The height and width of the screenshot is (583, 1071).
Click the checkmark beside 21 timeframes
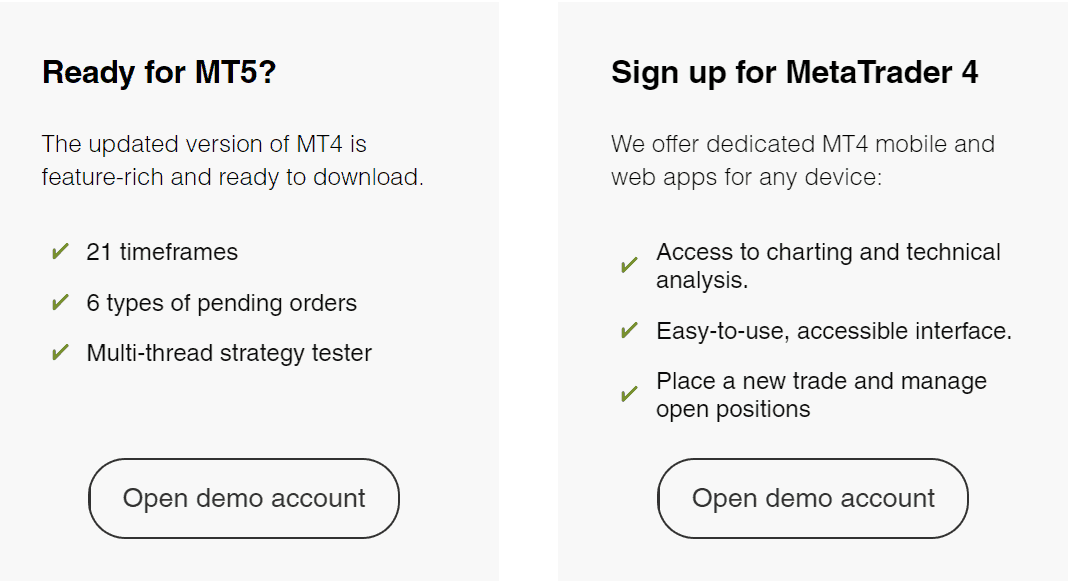point(60,251)
